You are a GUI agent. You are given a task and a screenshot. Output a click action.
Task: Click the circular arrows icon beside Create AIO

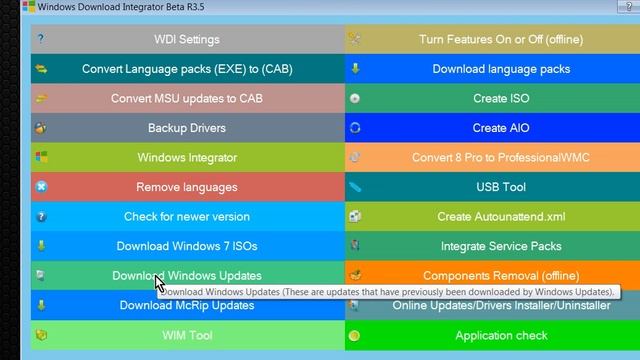(355, 128)
